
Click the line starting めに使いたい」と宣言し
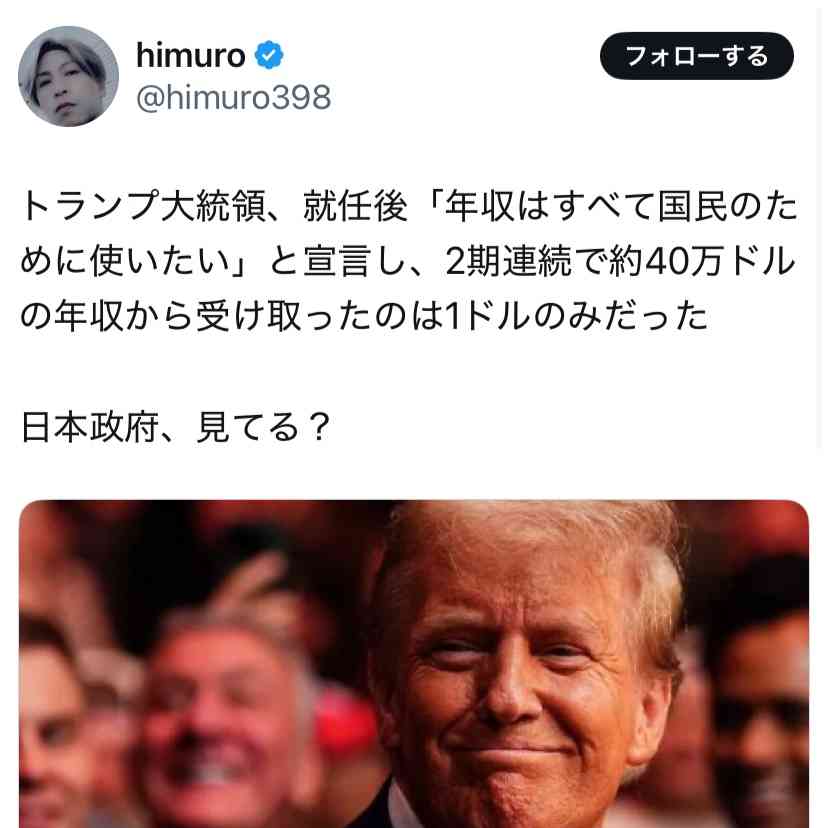[408, 261]
